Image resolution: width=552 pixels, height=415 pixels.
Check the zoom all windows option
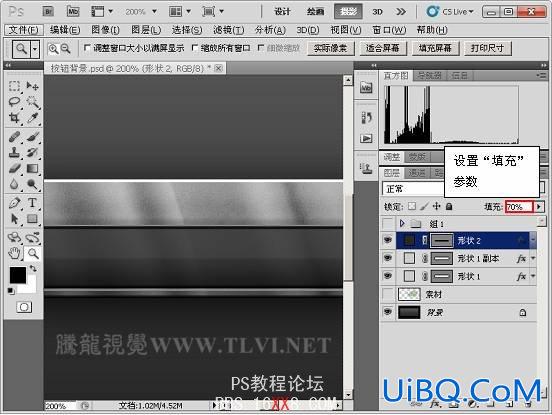(194, 48)
